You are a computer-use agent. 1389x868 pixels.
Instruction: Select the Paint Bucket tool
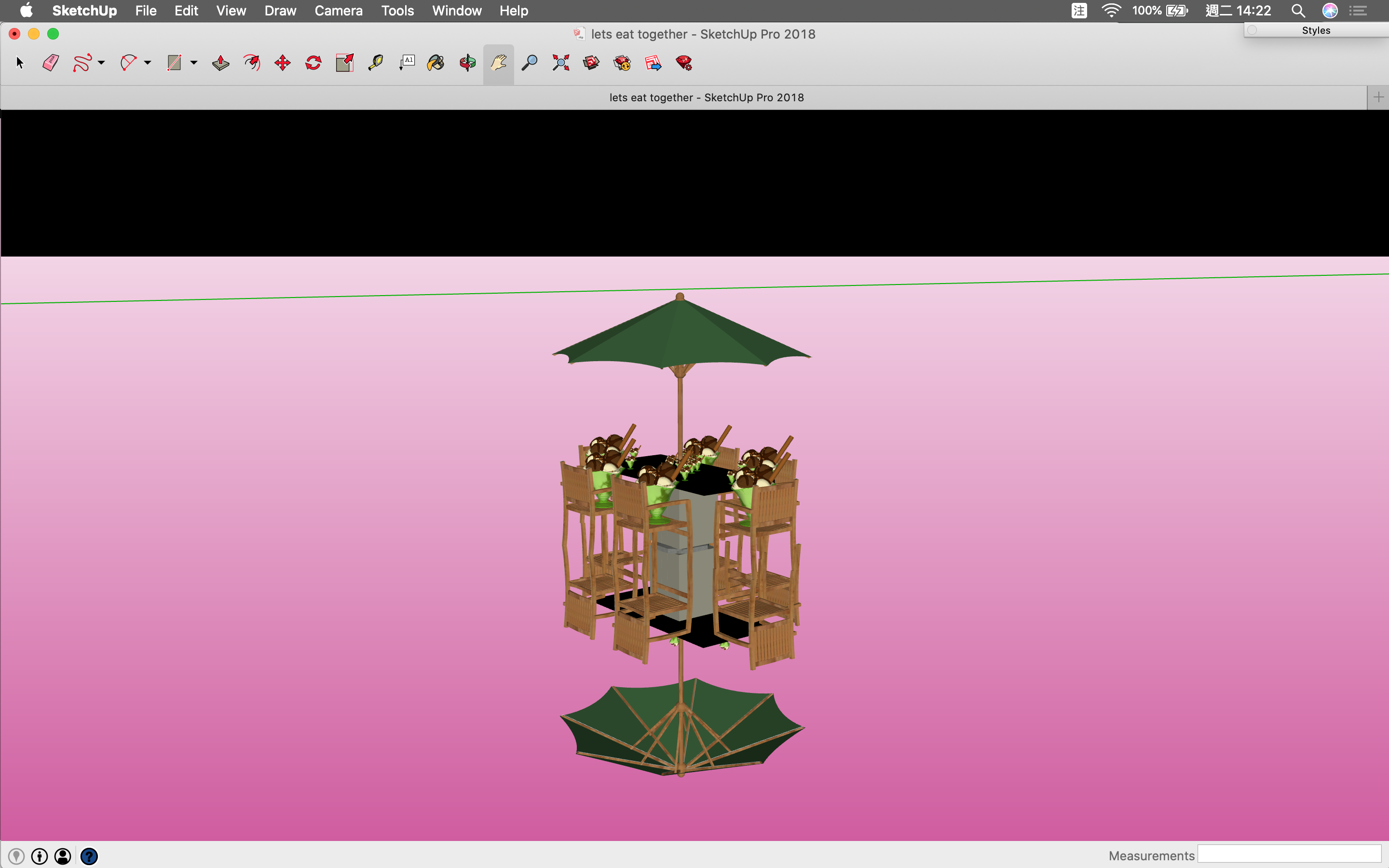pos(436,63)
